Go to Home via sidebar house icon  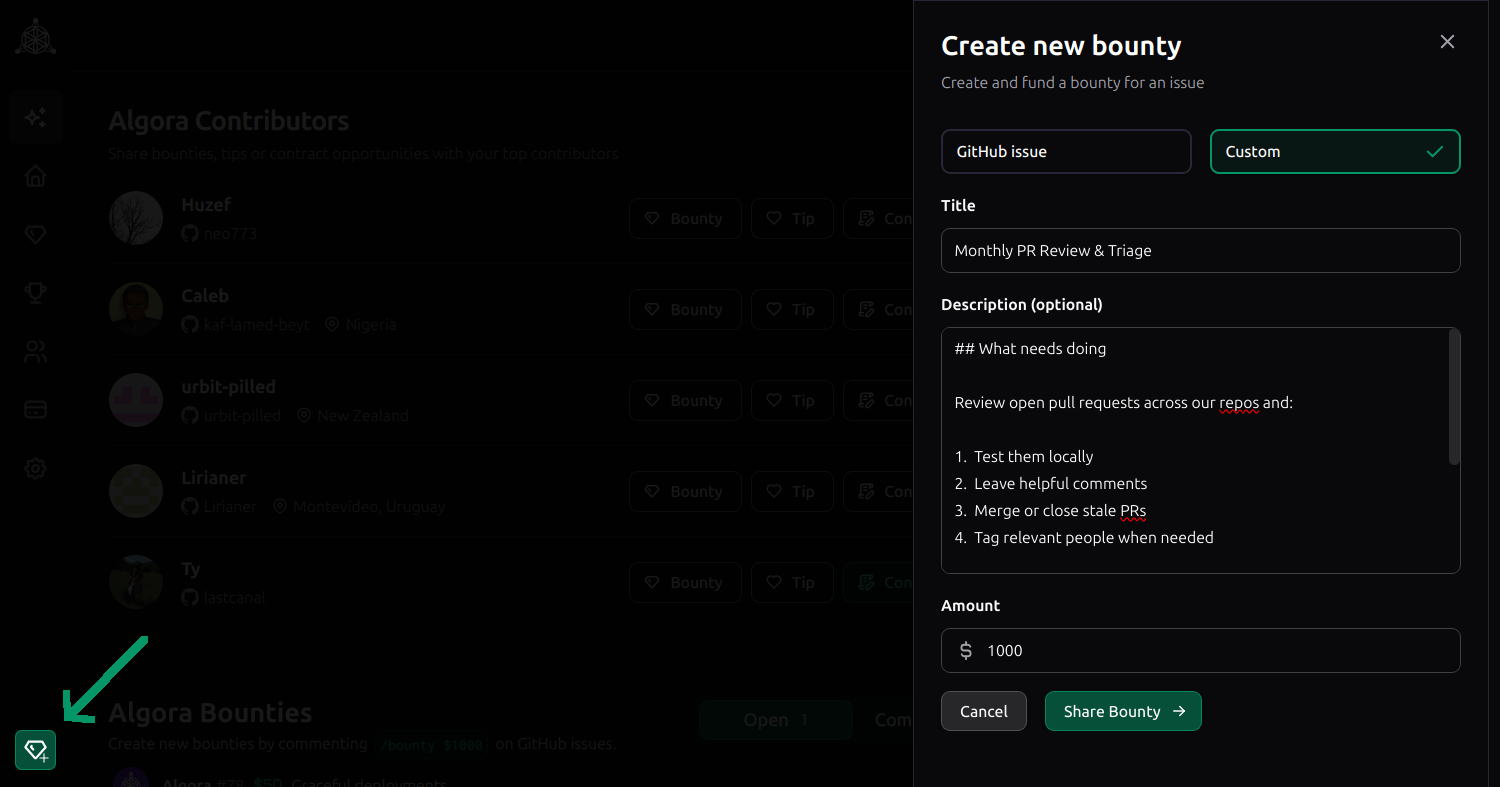click(36, 177)
